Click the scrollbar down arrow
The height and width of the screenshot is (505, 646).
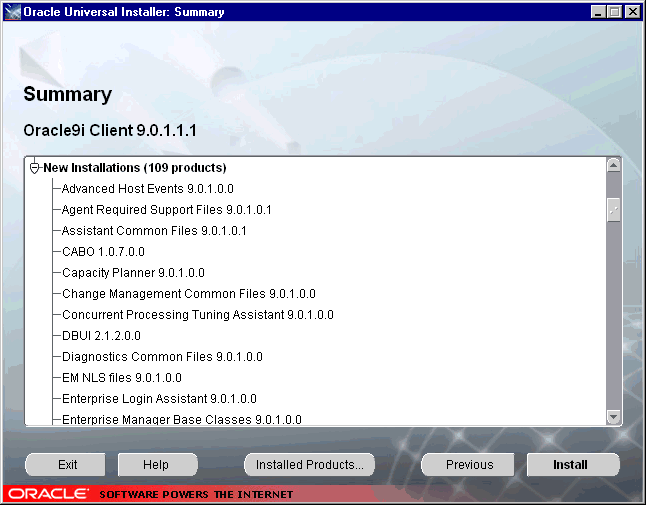(x=613, y=417)
